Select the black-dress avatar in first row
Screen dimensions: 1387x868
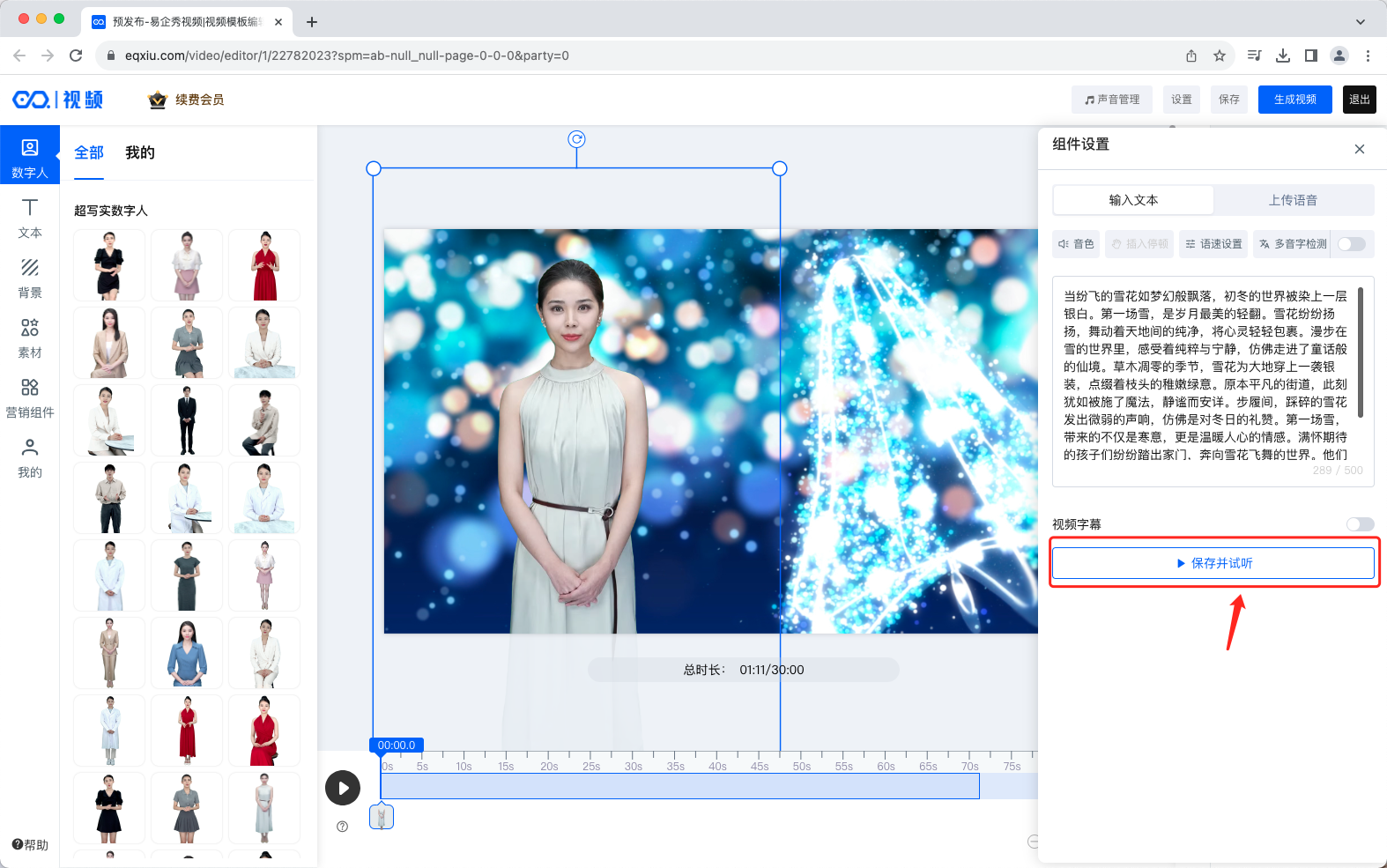tap(109, 265)
